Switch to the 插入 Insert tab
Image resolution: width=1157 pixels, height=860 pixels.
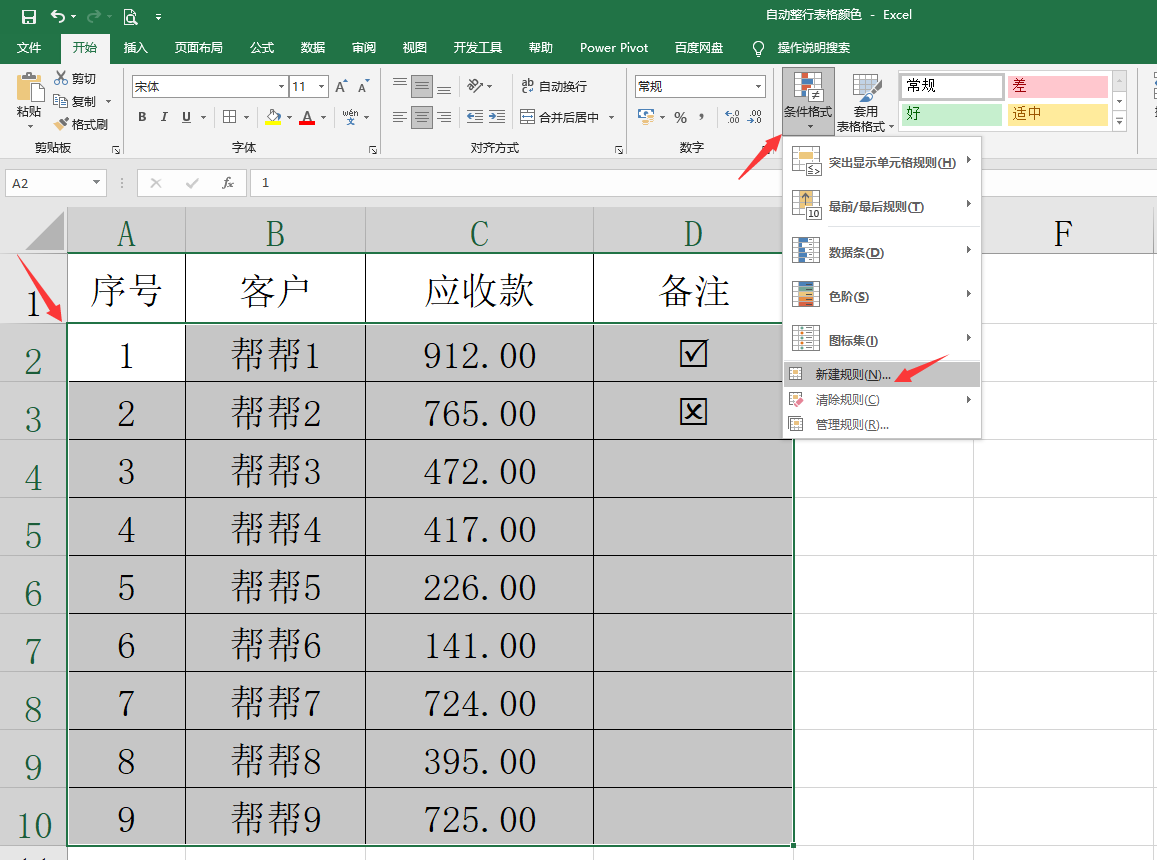click(x=135, y=47)
